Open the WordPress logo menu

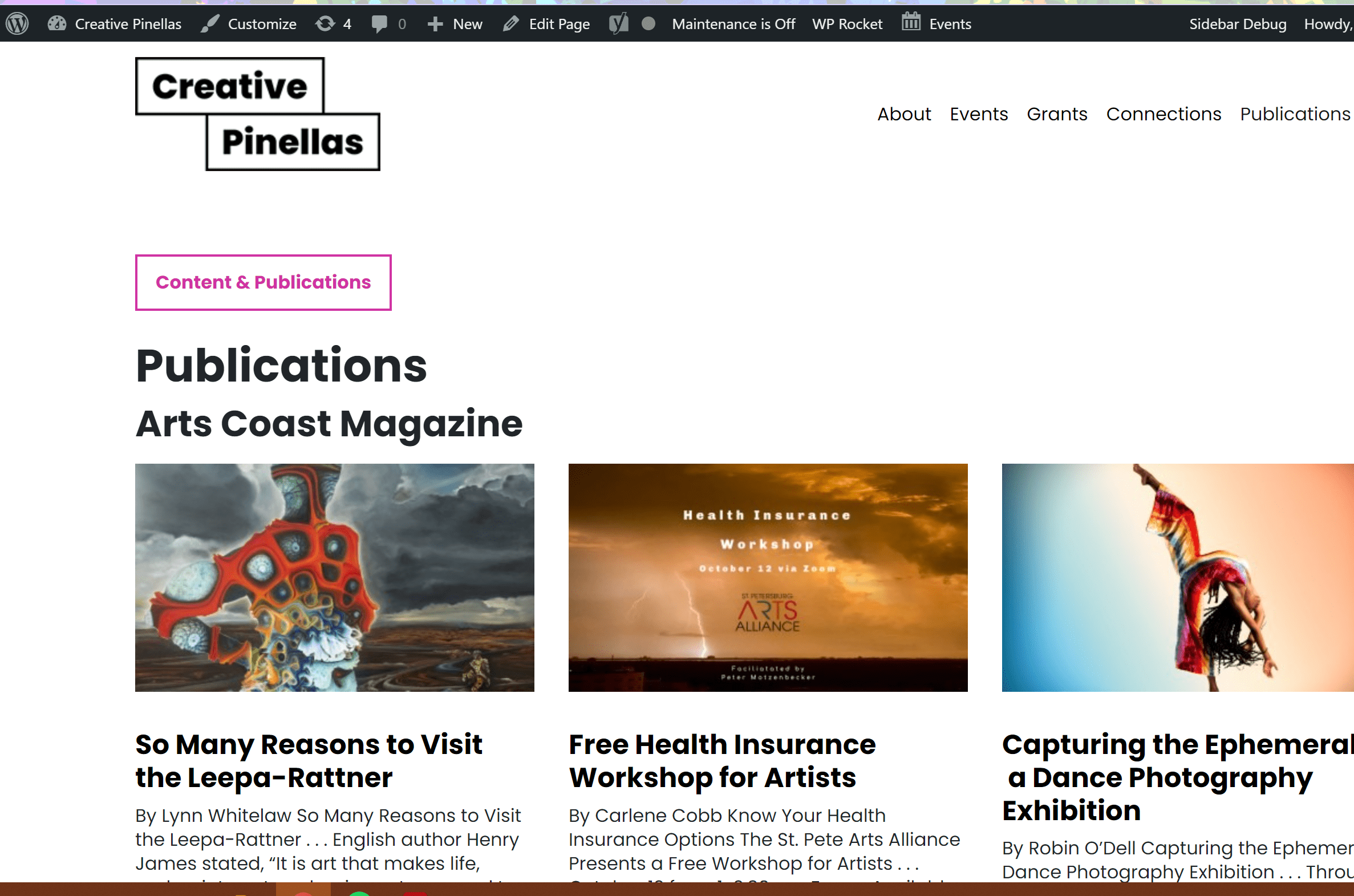tap(17, 23)
